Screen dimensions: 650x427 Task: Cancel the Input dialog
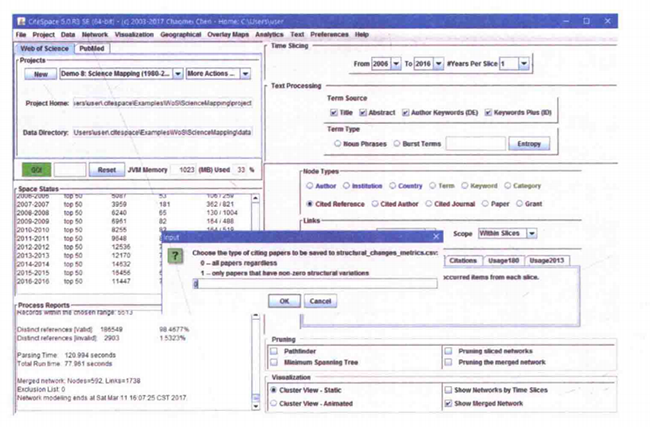tap(318, 300)
